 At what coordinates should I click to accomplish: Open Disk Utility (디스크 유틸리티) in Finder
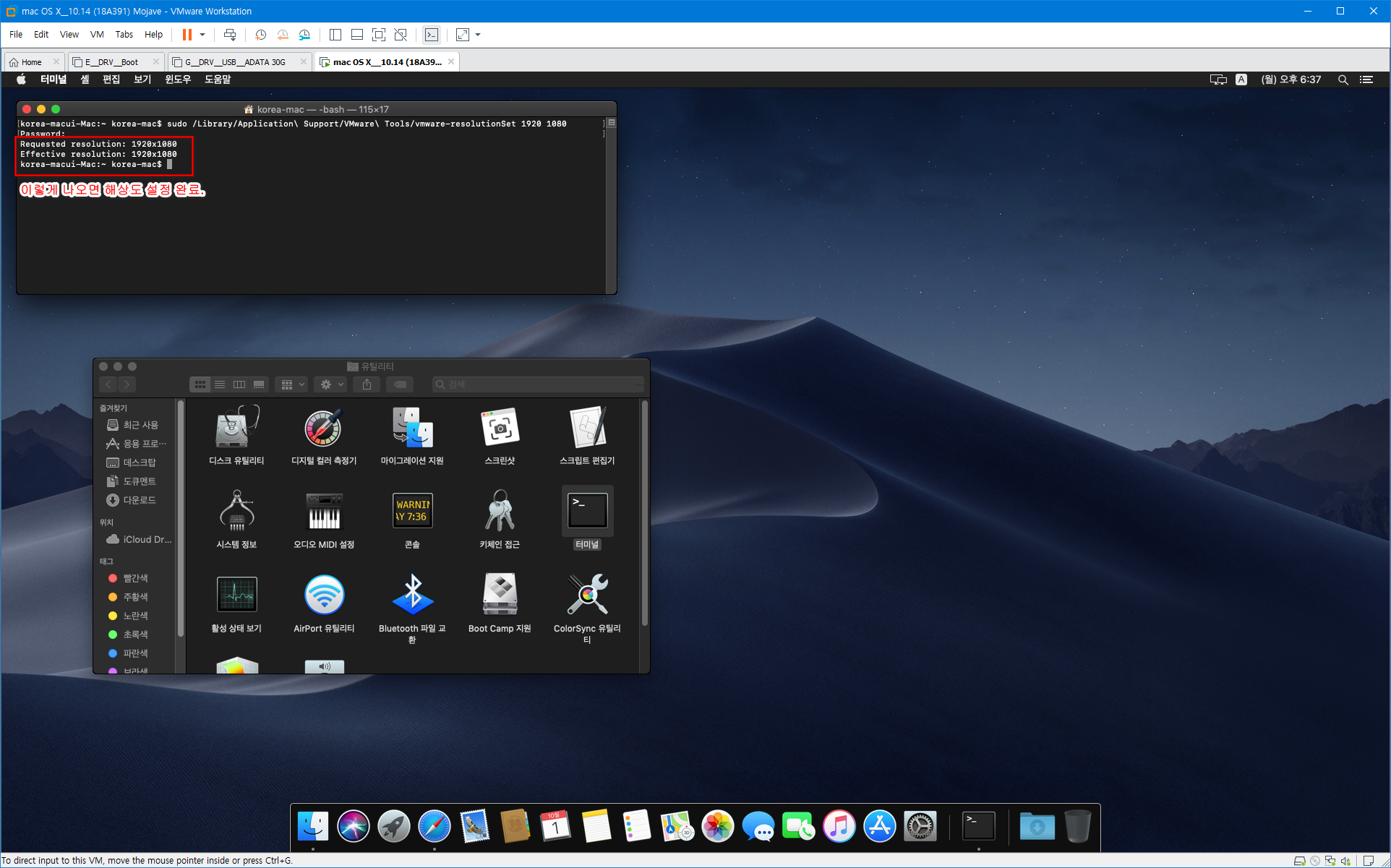pos(237,427)
